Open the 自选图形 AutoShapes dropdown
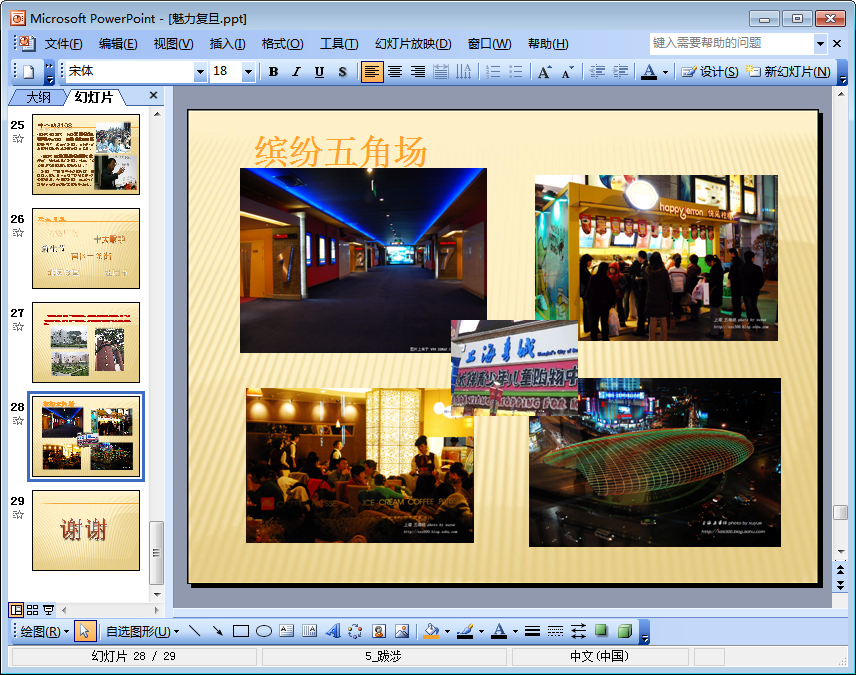The height and width of the screenshot is (675, 856). point(142,631)
